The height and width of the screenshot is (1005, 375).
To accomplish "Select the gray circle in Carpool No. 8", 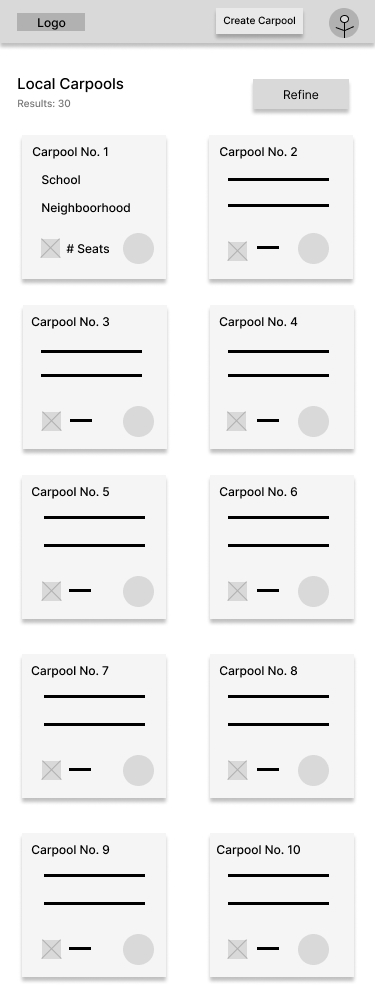I will click(x=313, y=770).
